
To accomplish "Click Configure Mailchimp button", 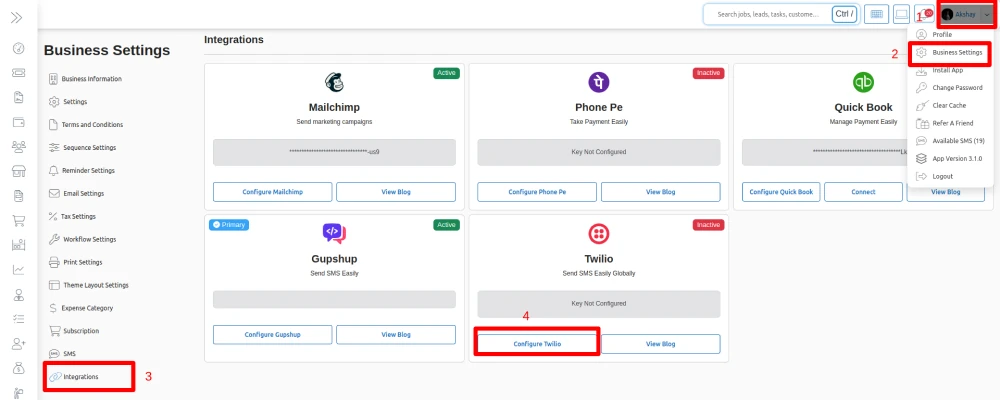I will click(272, 192).
